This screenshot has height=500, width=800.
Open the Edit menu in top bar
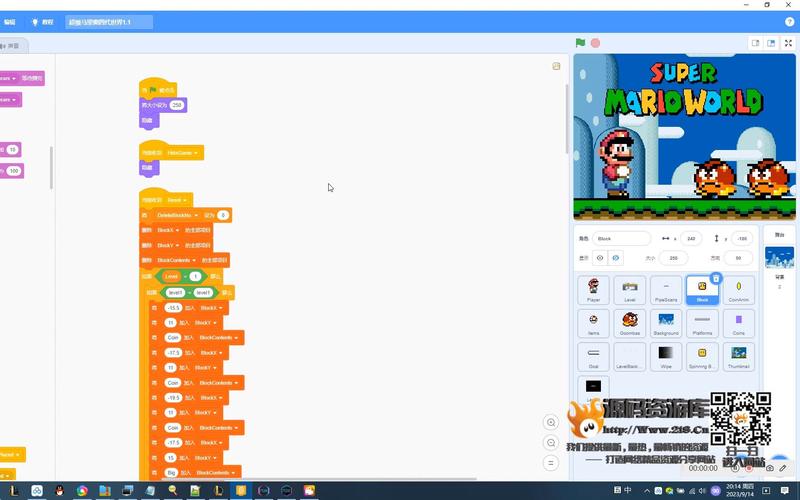(9, 22)
